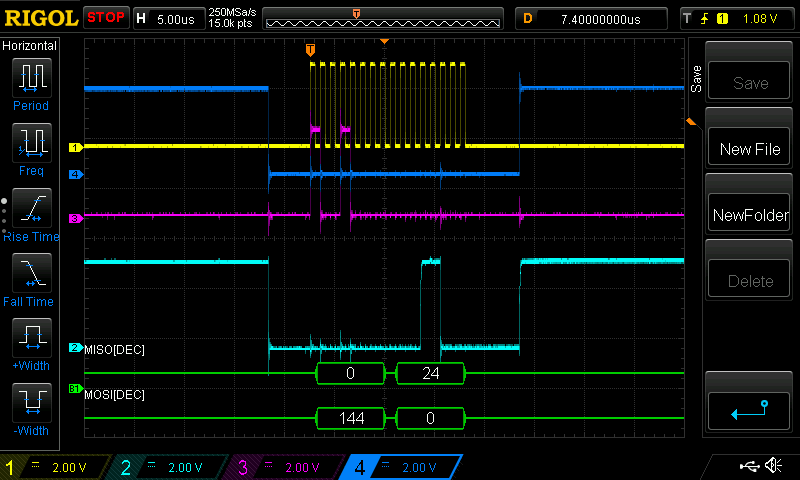Click the channel 1 yellow ground marker
Image resolution: width=800 pixels, height=480 pixels.
(76, 147)
